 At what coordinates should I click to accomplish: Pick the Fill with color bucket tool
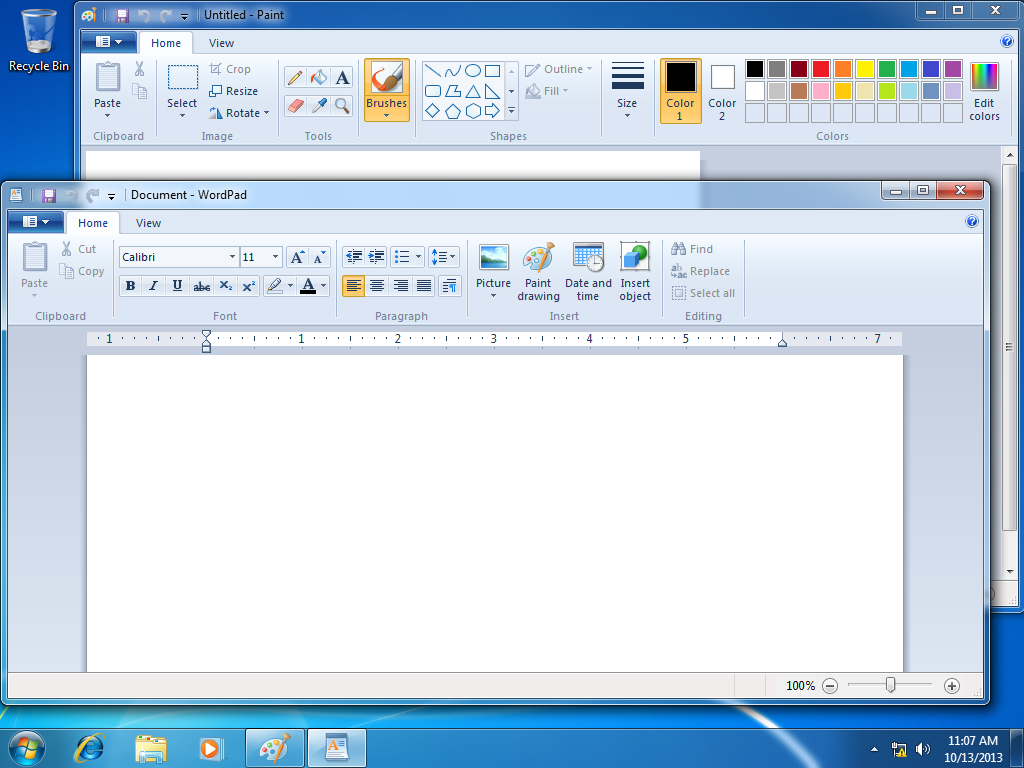click(x=319, y=78)
